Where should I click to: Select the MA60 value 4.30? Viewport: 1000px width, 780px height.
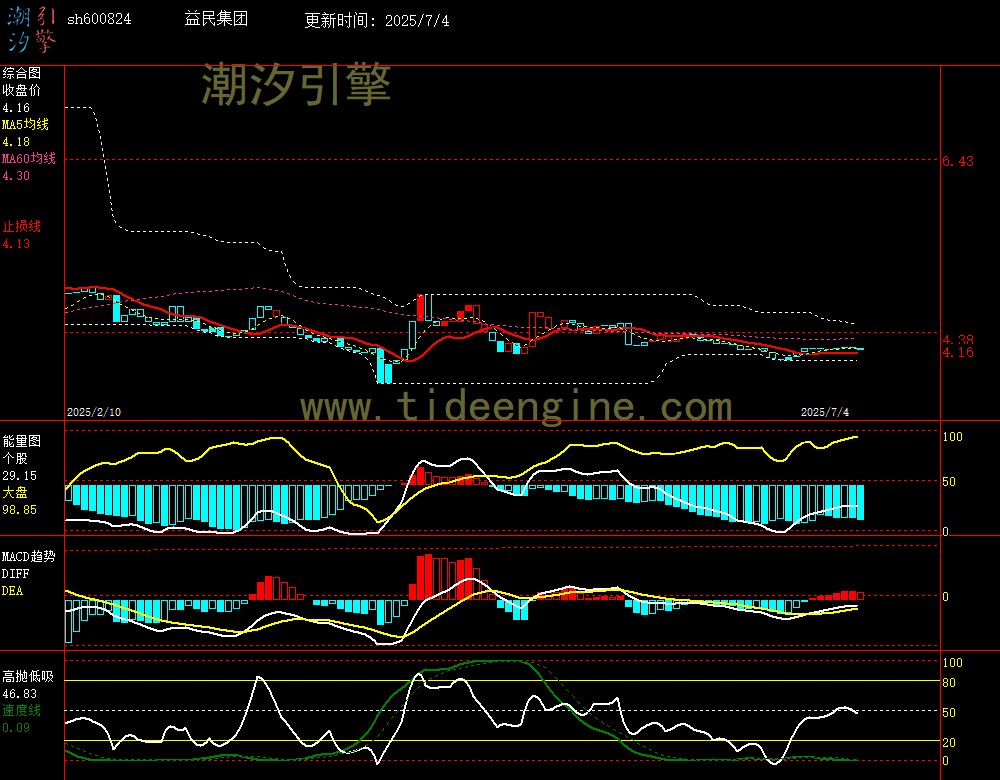tap(16, 175)
